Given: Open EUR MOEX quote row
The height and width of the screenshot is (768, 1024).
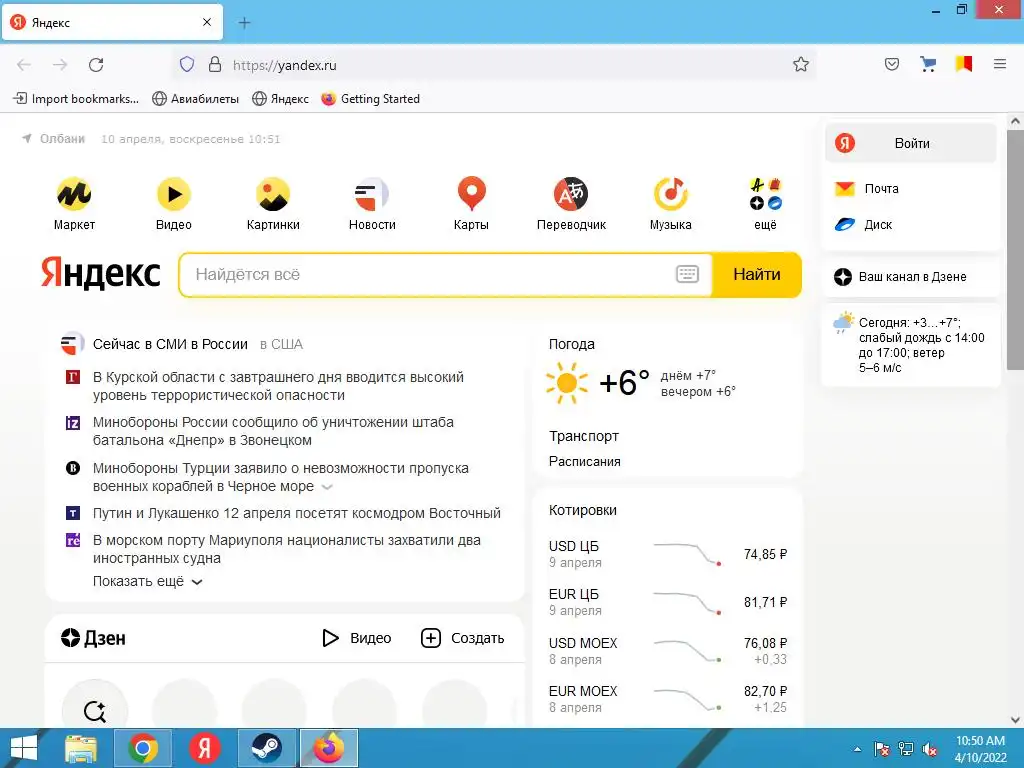Looking at the screenshot, I should tap(667, 699).
